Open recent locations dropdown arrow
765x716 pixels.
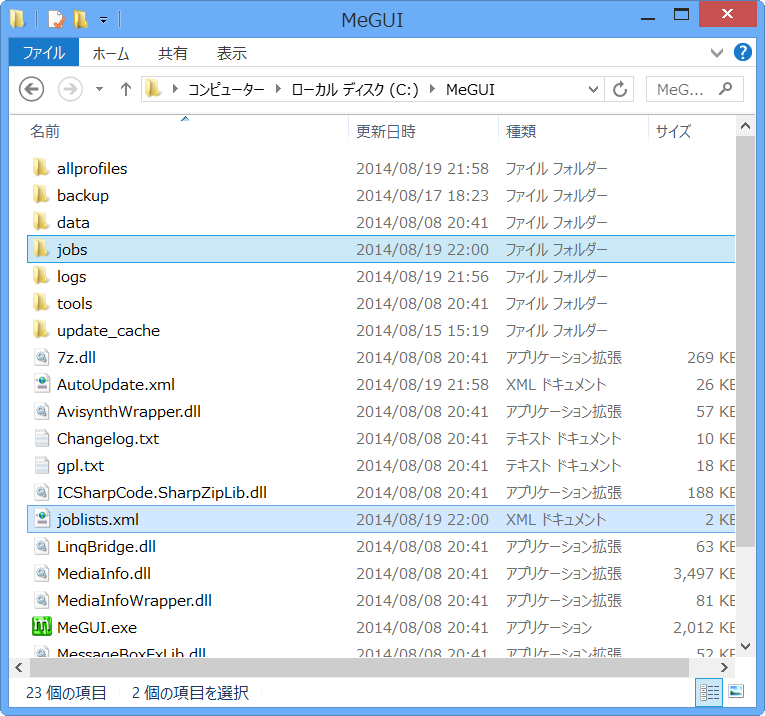[x=100, y=89]
